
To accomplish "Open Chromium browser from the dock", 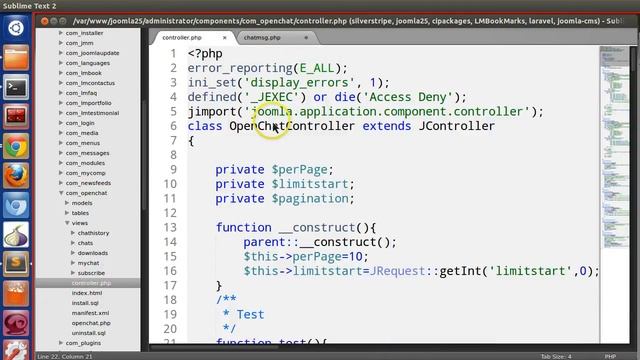I will pos(16,205).
